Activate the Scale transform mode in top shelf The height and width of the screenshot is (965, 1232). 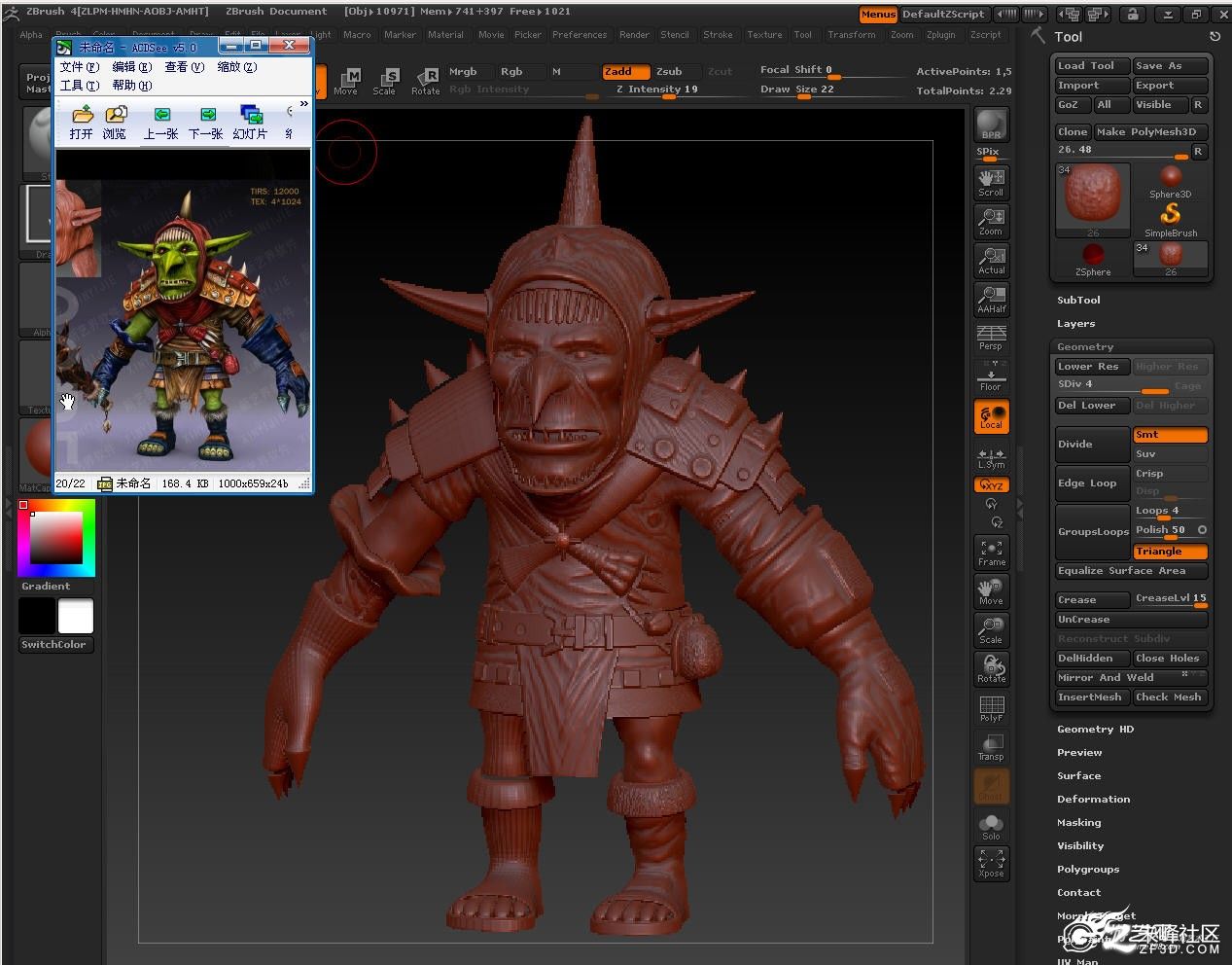coord(385,81)
